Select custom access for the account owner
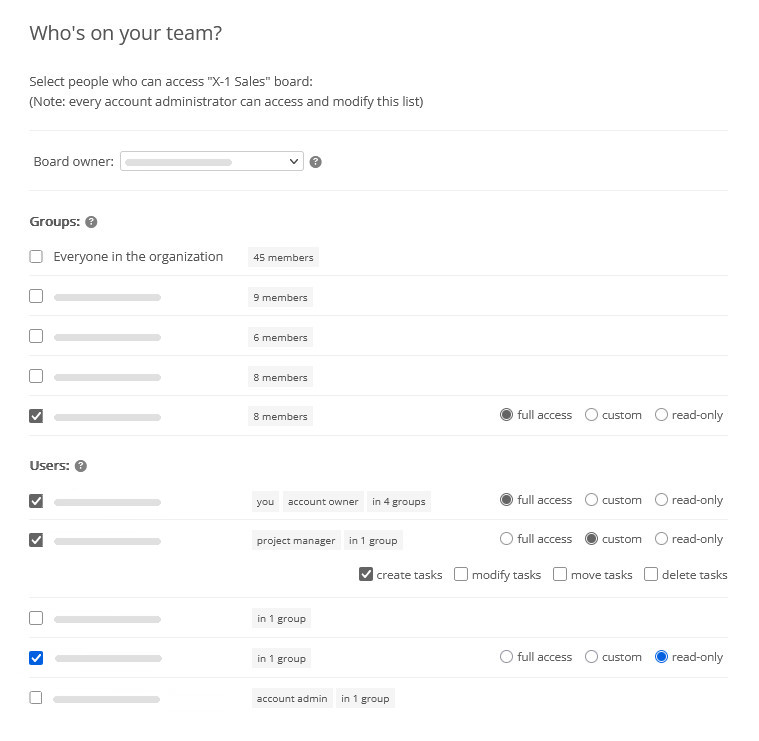759x741 pixels. point(591,500)
